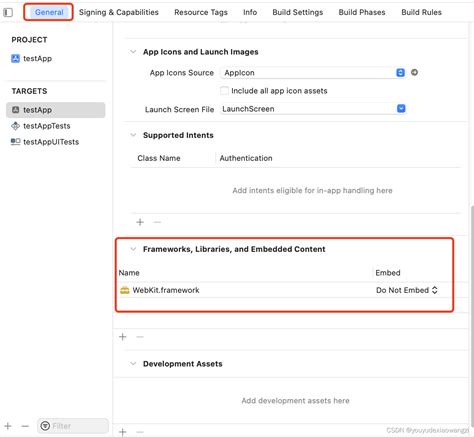
Task: Open the Signing & Capabilities tab
Action: click(119, 12)
